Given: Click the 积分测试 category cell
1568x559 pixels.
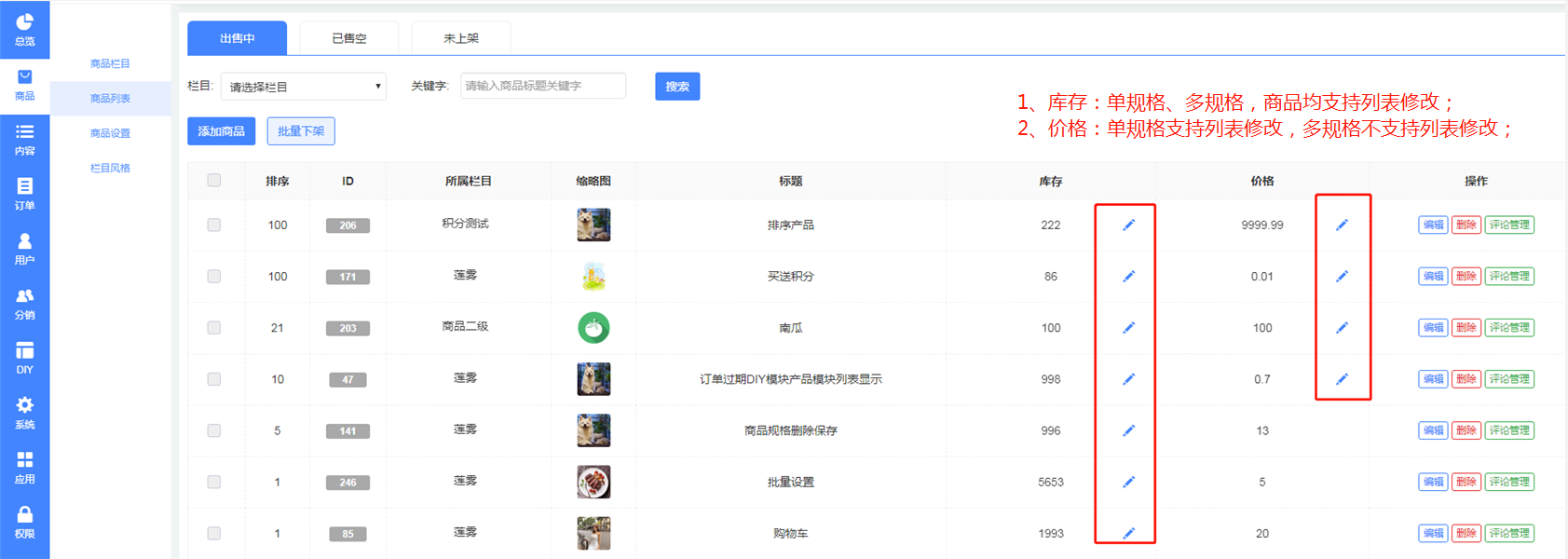Looking at the screenshot, I should point(466,224).
